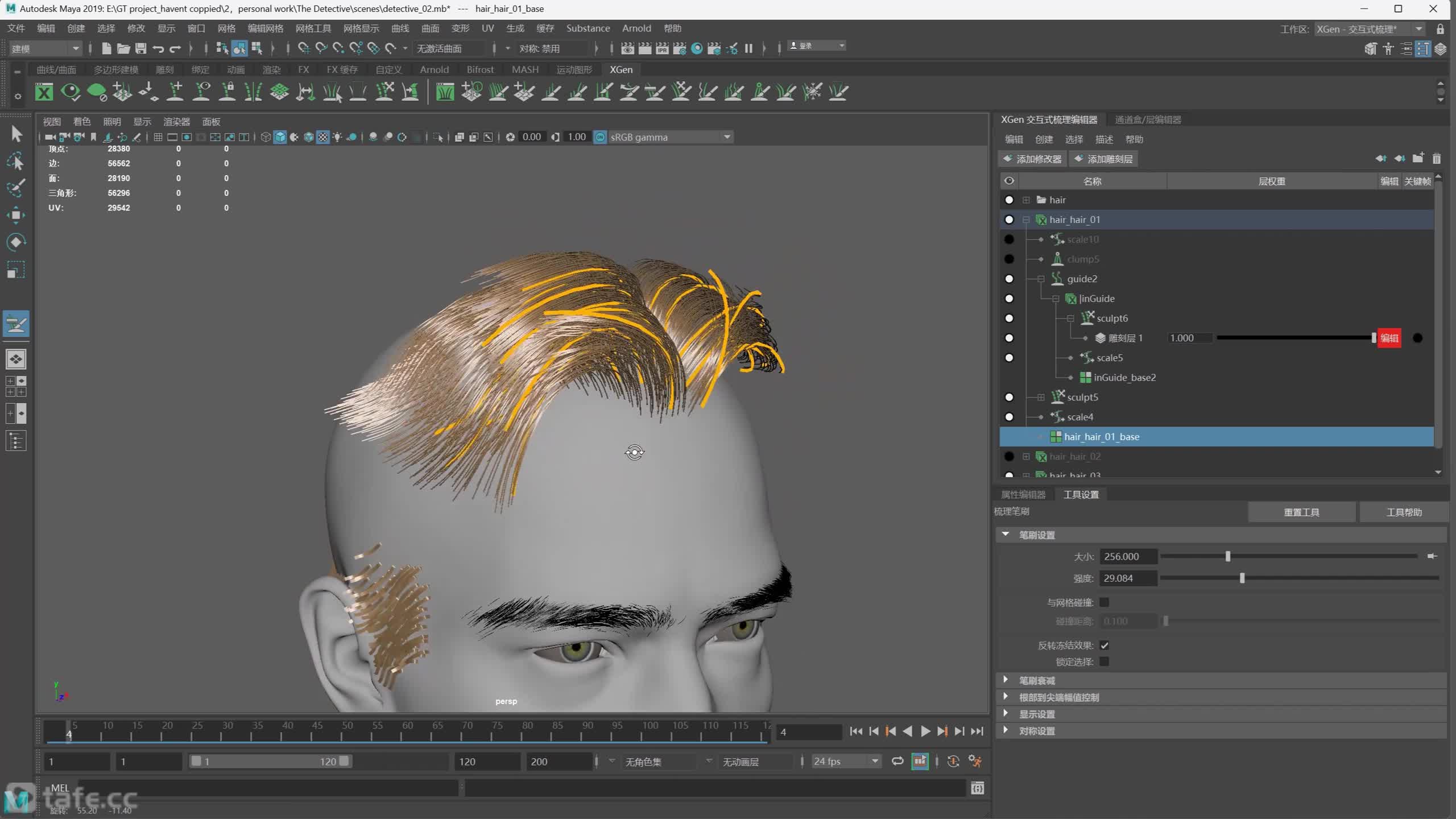Click the 大小 value field 256.000

pyautogui.click(x=1128, y=556)
